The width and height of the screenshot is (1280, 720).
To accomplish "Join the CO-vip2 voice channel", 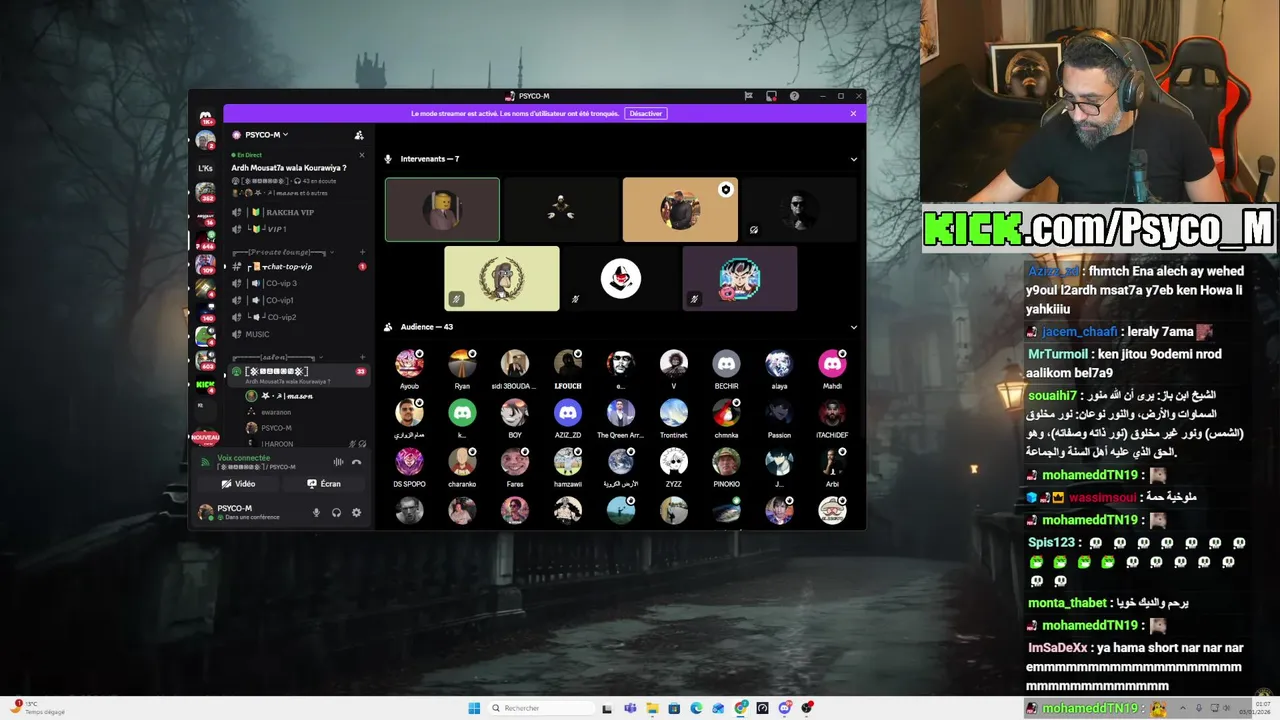I will point(298,317).
